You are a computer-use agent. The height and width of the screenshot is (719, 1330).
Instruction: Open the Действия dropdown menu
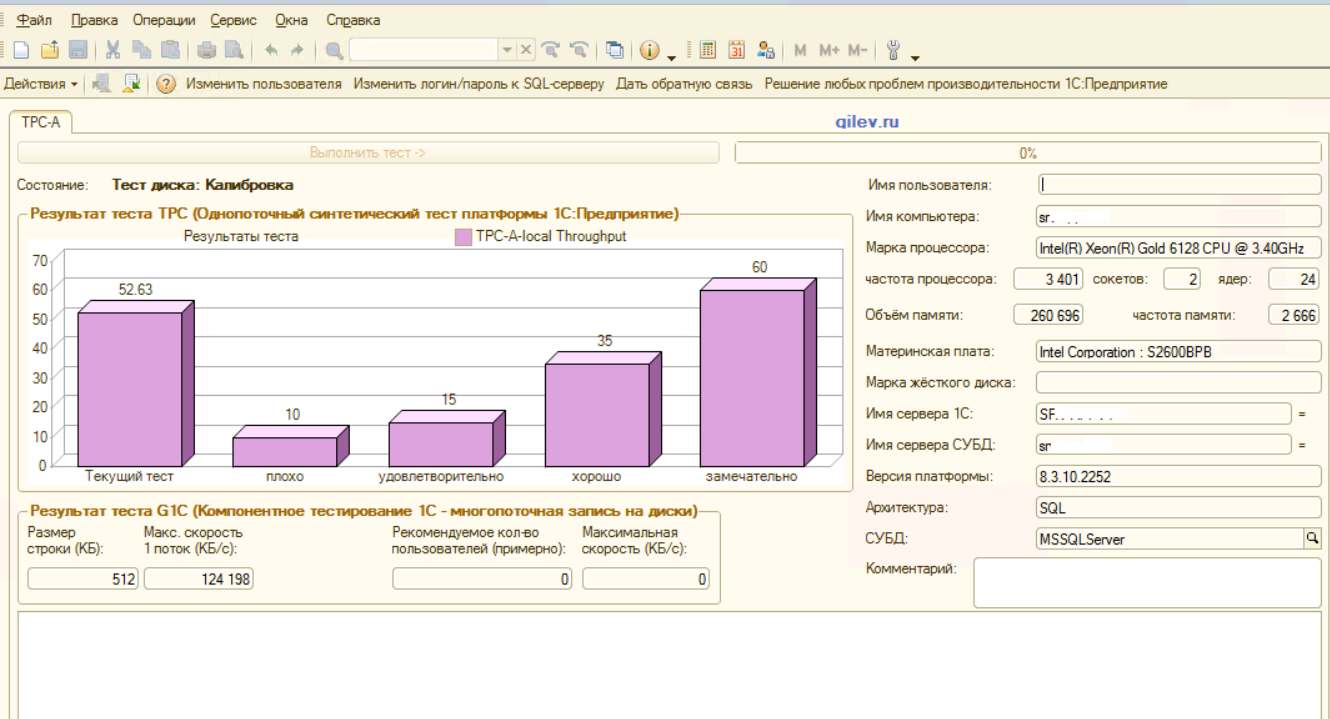click(41, 84)
